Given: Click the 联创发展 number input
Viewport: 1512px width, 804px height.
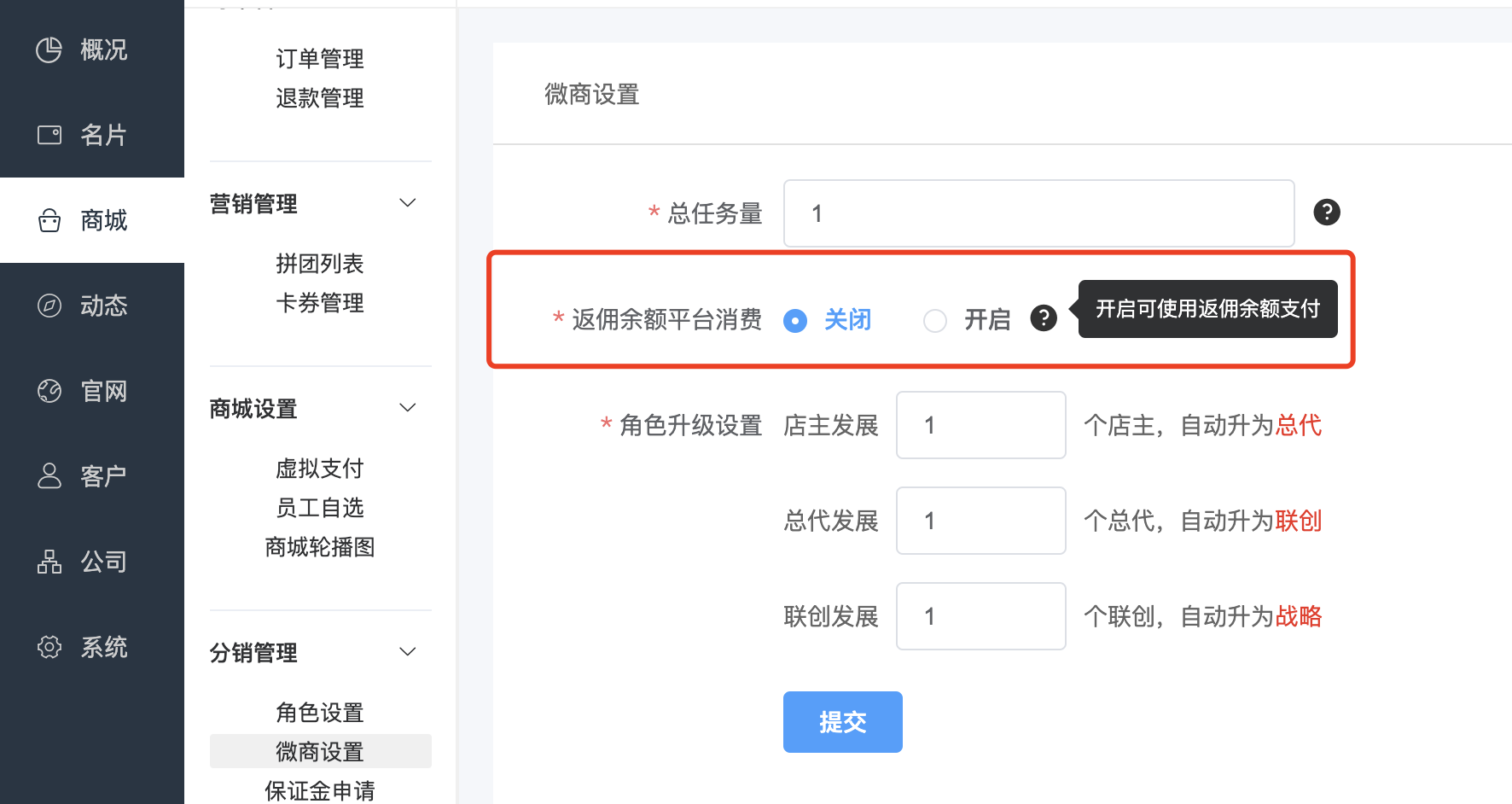Looking at the screenshot, I should click(981, 616).
